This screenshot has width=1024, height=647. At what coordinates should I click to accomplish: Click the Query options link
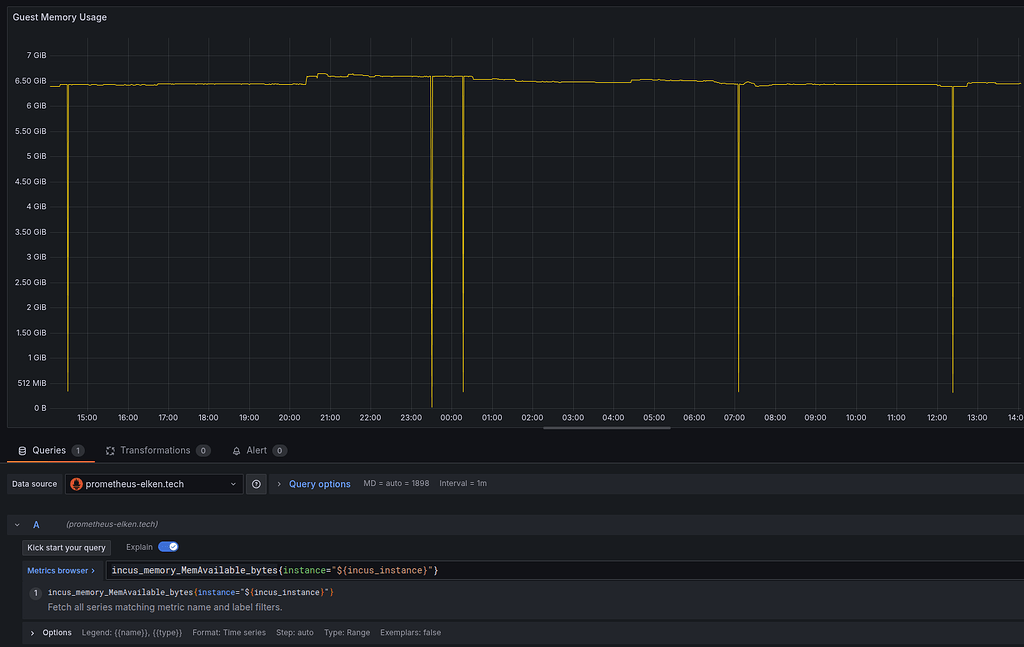(x=320, y=483)
